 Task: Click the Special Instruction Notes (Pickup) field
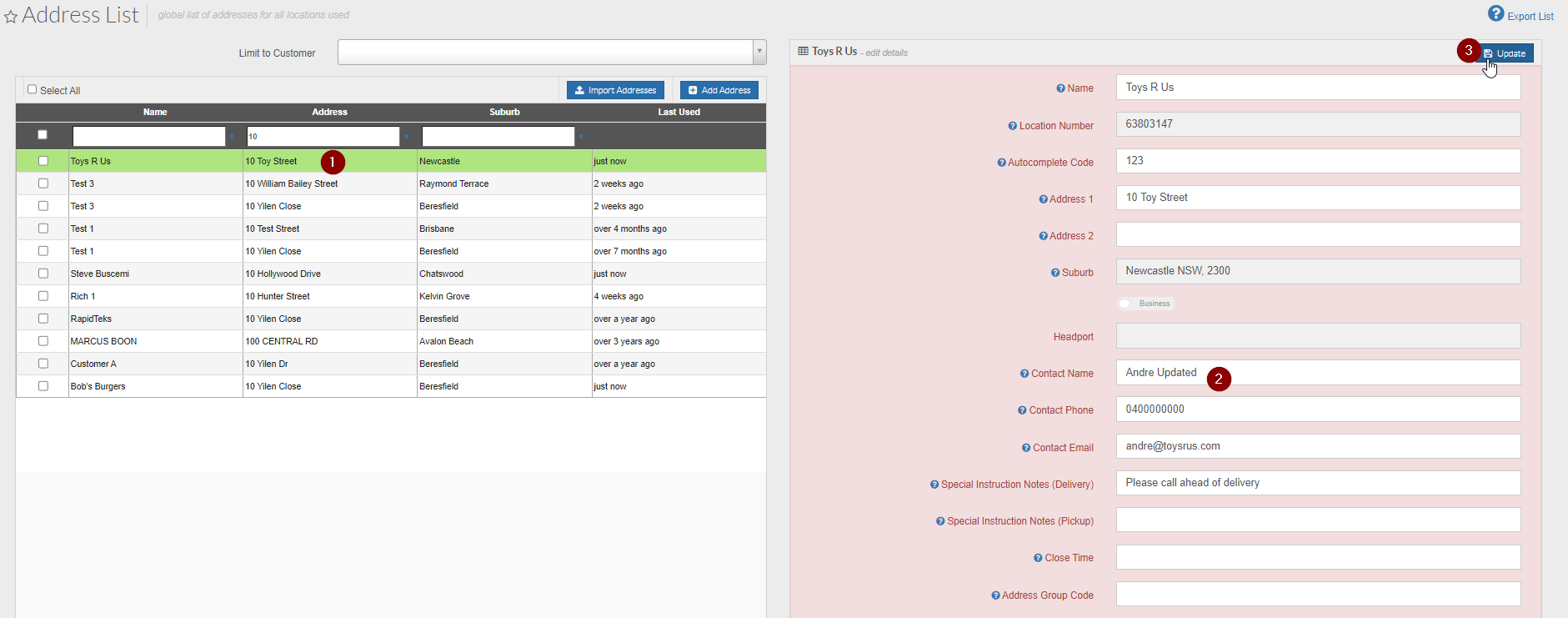(1319, 520)
